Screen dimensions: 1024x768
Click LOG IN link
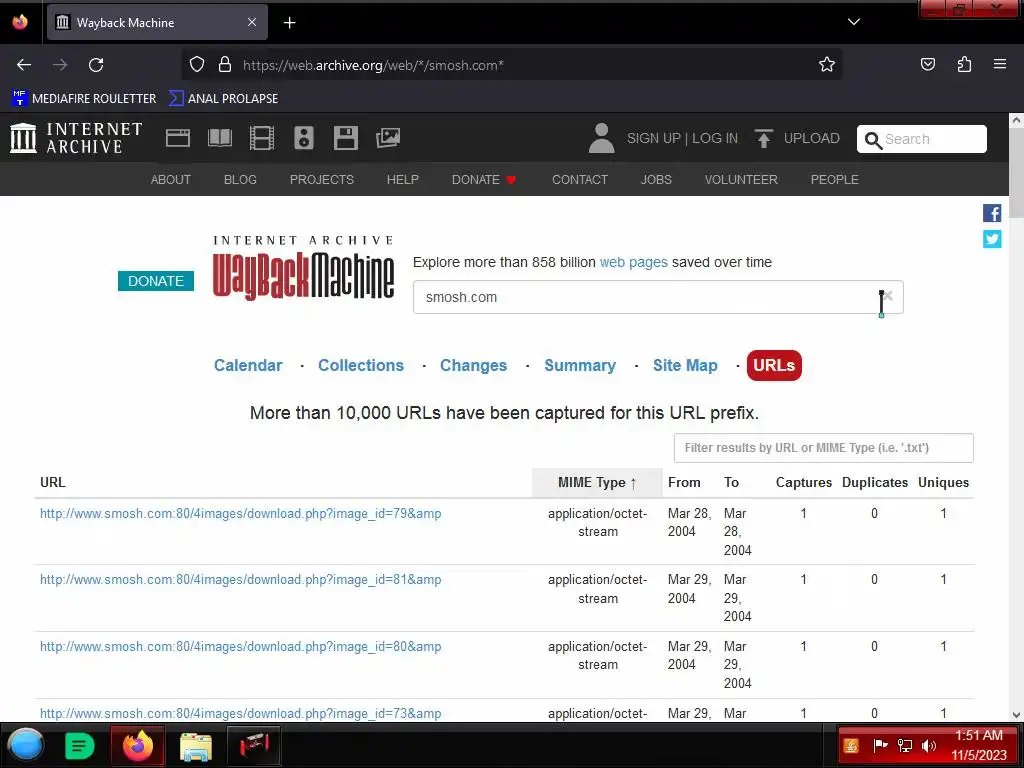point(715,138)
